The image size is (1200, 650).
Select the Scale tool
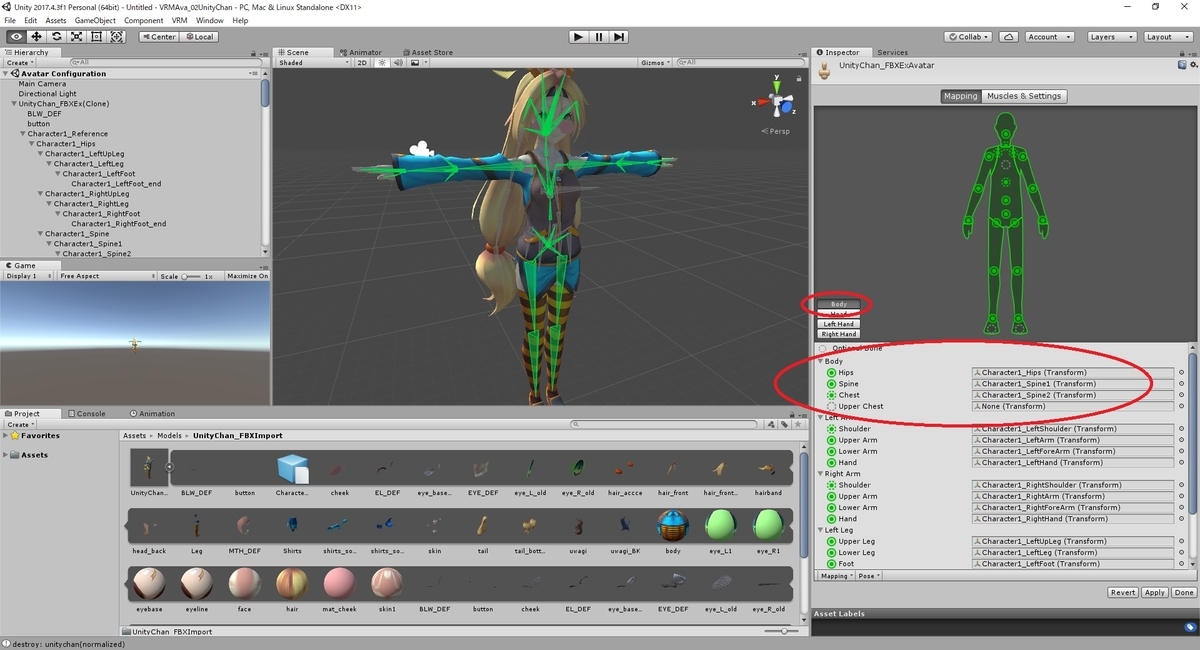tap(76, 37)
